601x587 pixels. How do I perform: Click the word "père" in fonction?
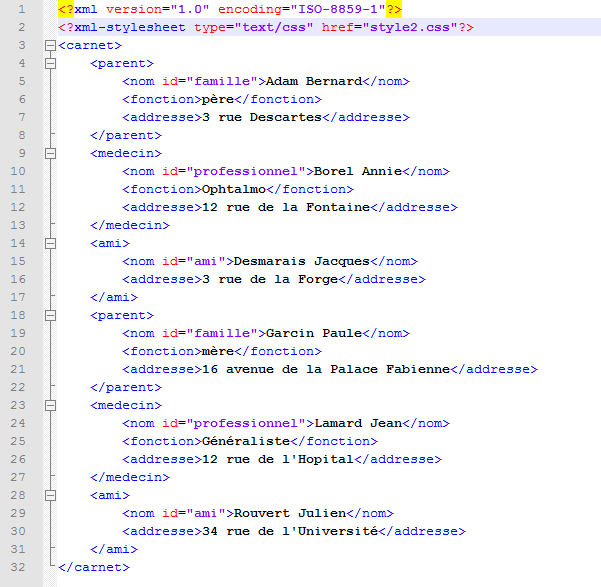coord(218,99)
